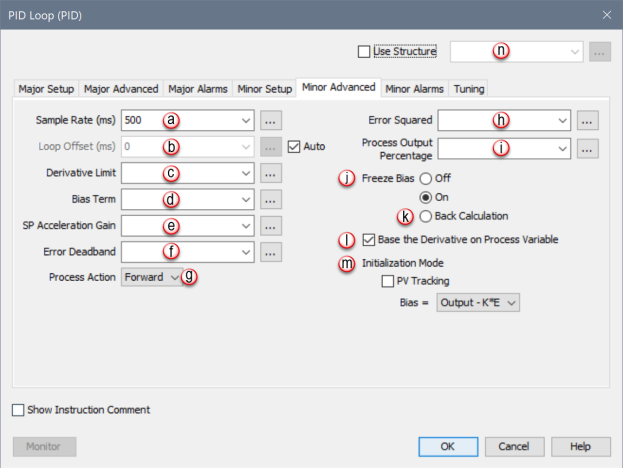Select the Freeze Bias Off radio button
The image size is (623, 468).
(425, 179)
